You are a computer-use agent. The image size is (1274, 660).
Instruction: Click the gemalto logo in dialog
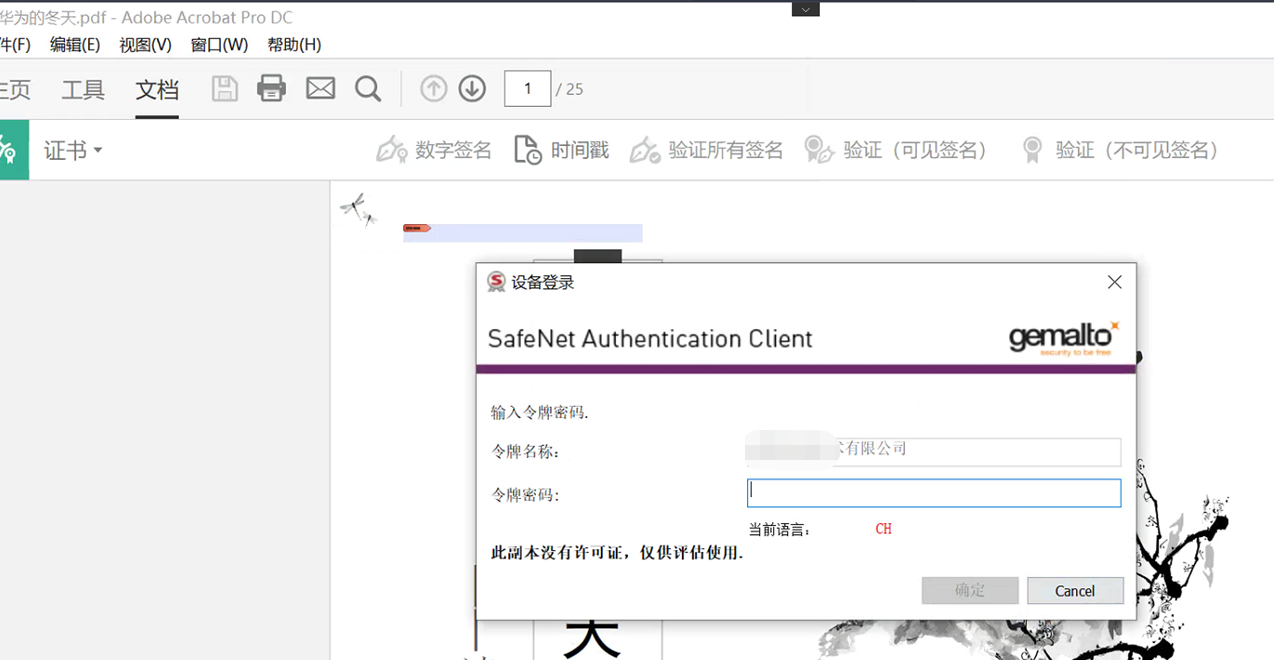click(x=1064, y=338)
